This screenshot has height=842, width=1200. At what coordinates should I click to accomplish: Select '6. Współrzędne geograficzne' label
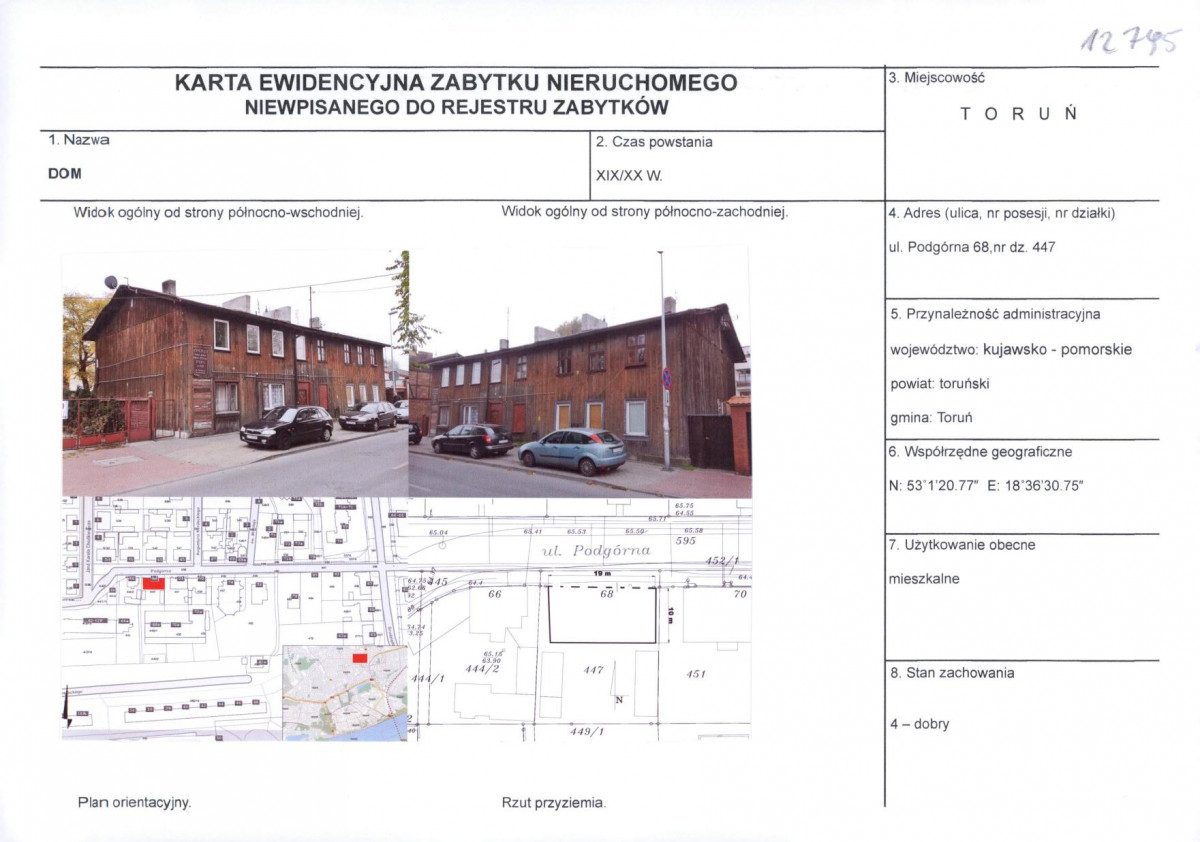(x=980, y=452)
